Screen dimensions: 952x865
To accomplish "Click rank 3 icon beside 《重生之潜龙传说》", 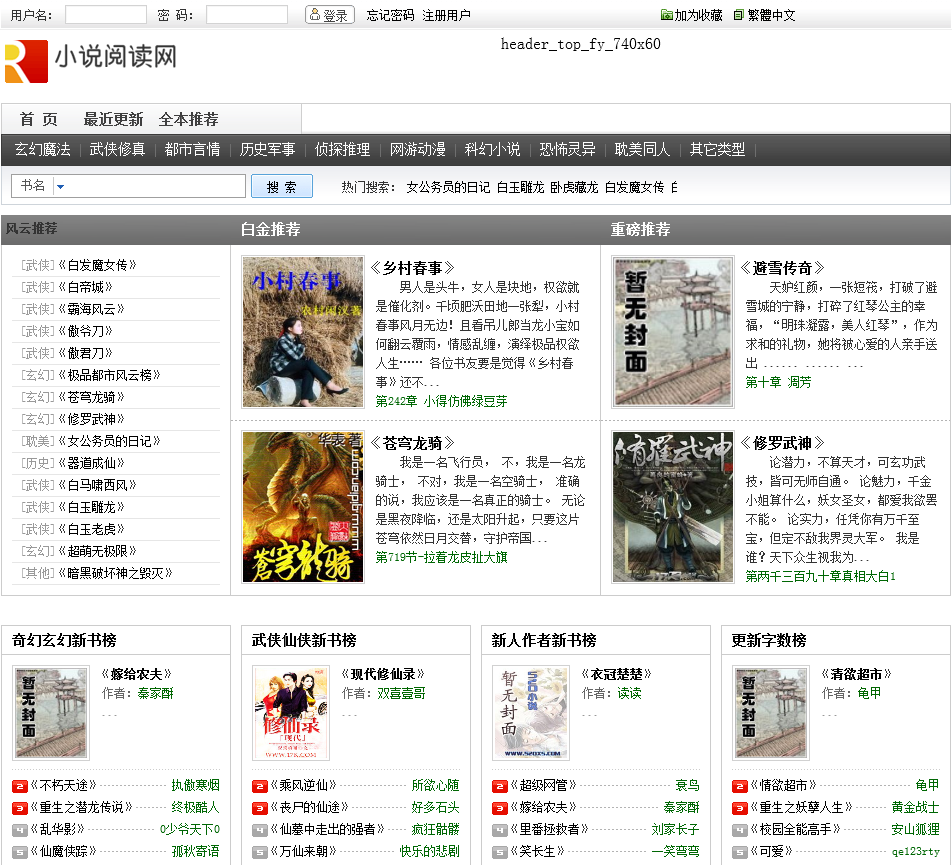I will (x=20, y=808).
